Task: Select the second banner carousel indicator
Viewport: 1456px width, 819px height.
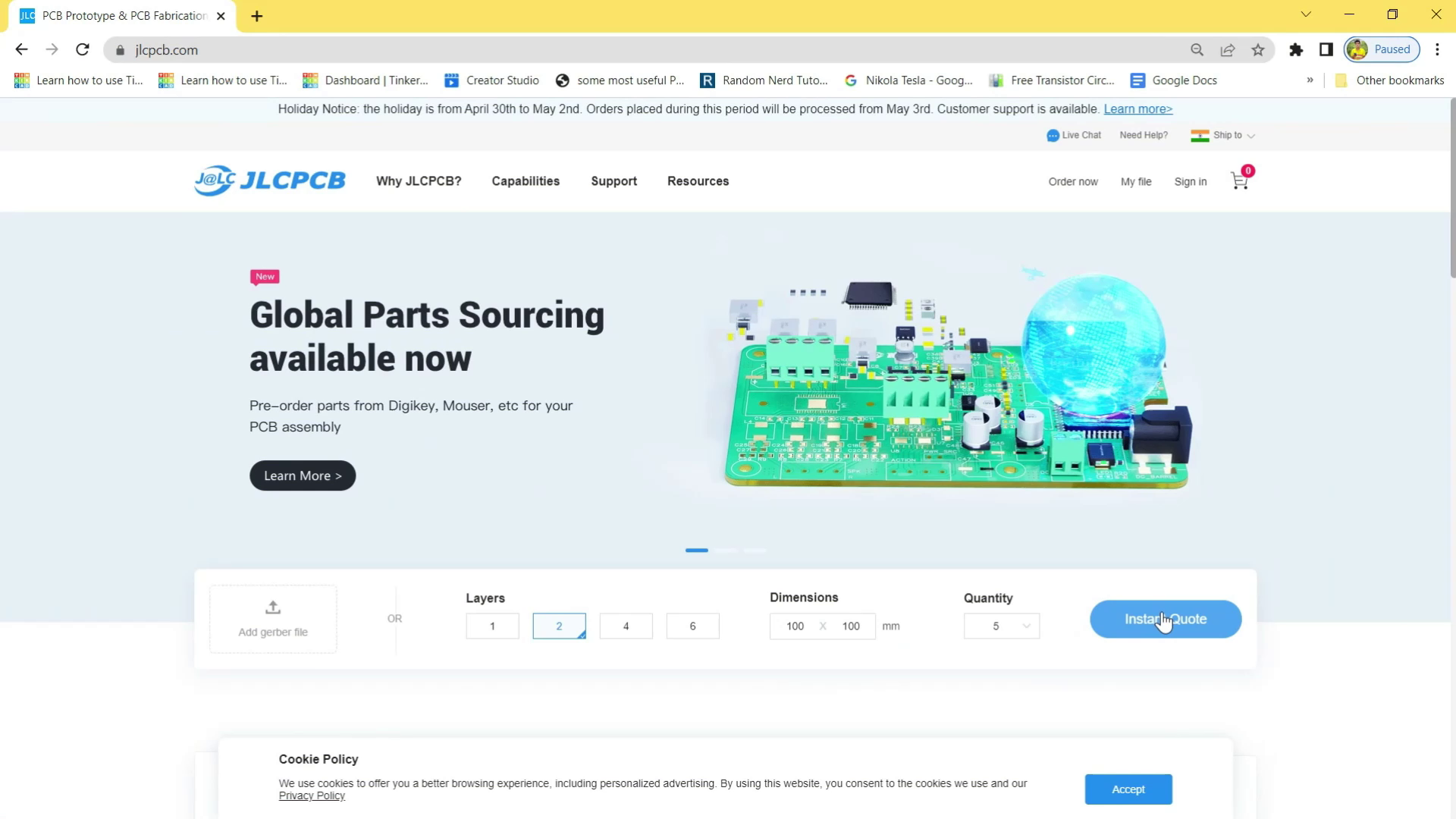Action: [x=726, y=551]
